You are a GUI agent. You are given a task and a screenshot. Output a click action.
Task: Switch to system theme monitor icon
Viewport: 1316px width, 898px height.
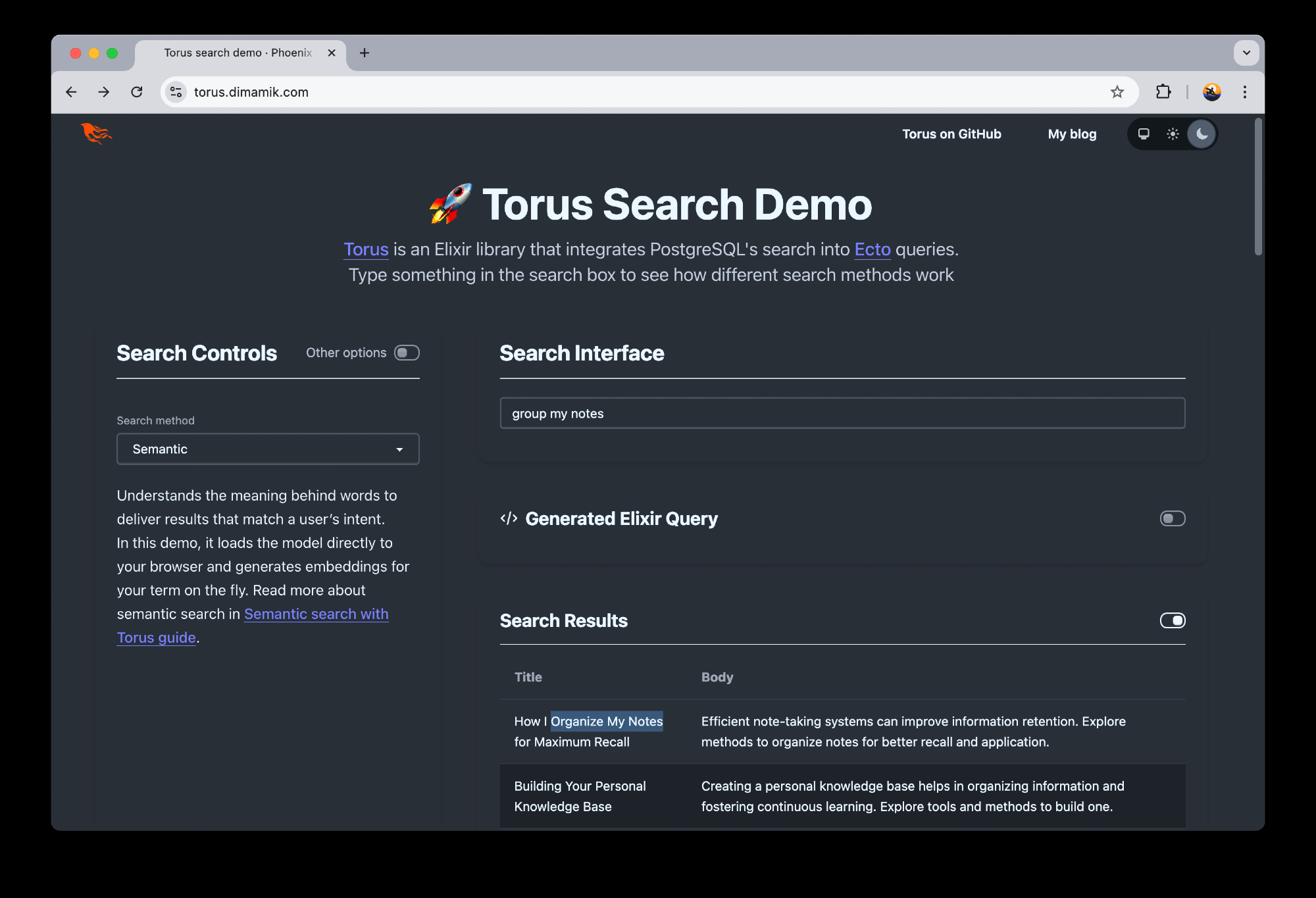(x=1144, y=134)
